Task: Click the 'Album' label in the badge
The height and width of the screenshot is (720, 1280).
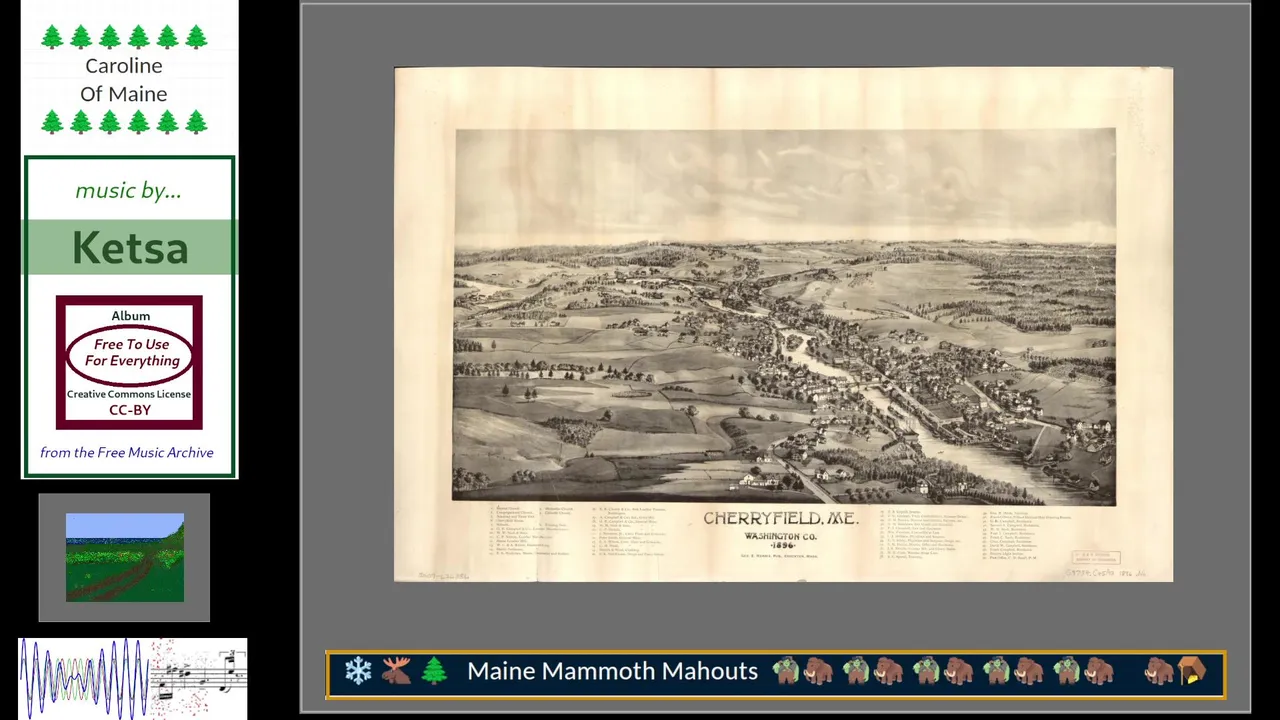Action: click(x=131, y=316)
